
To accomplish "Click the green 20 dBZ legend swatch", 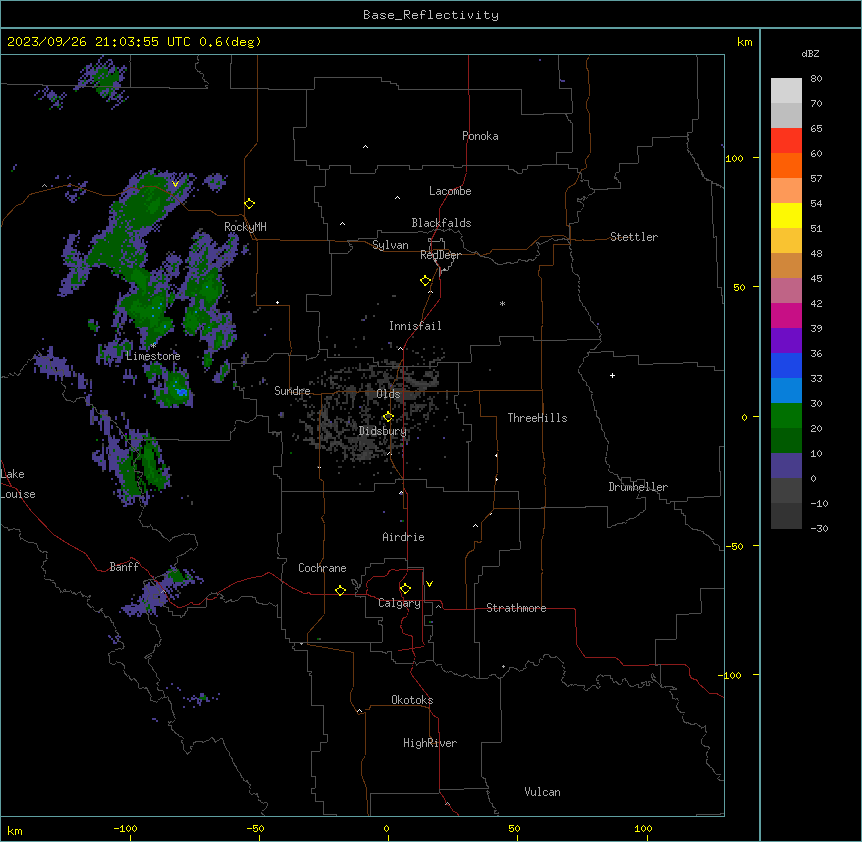I will [786, 416].
